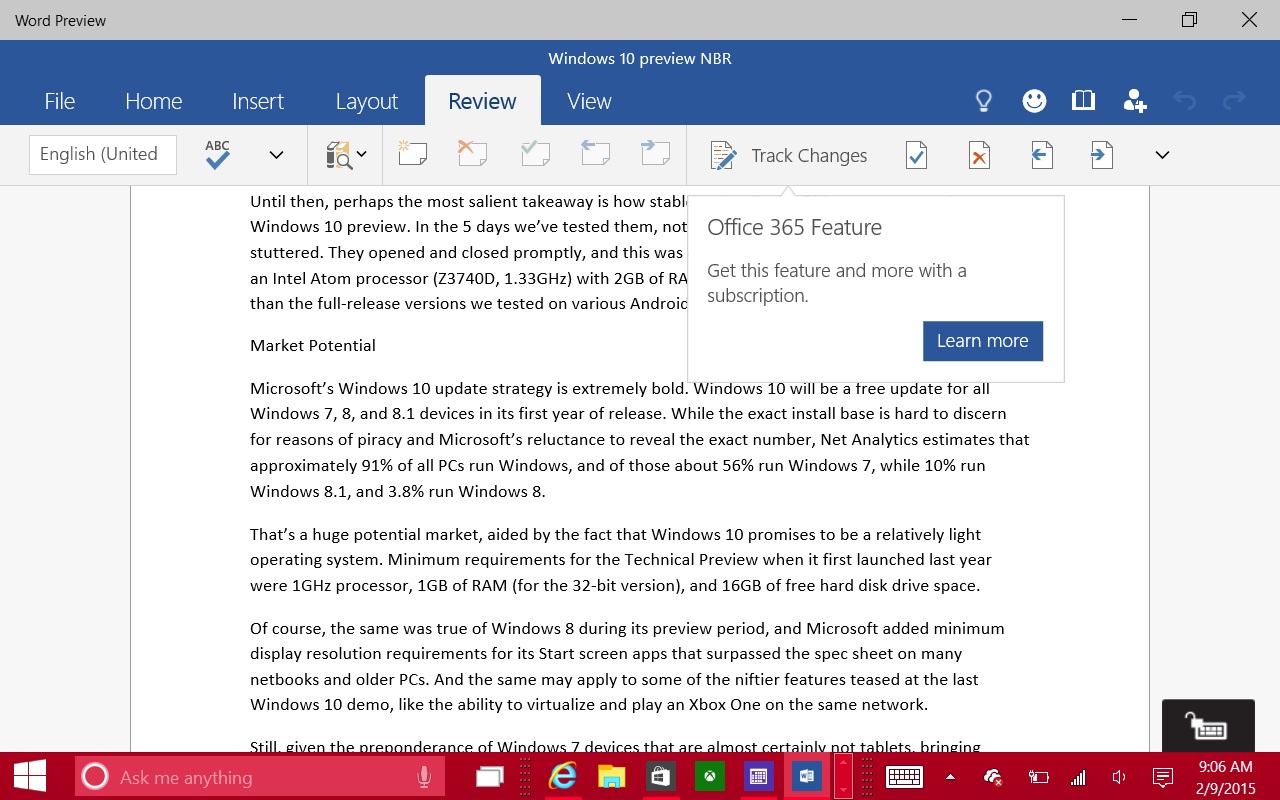Image resolution: width=1280 pixels, height=800 pixels.
Task: Go to the previous tracked change
Action: (x=1042, y=154)
